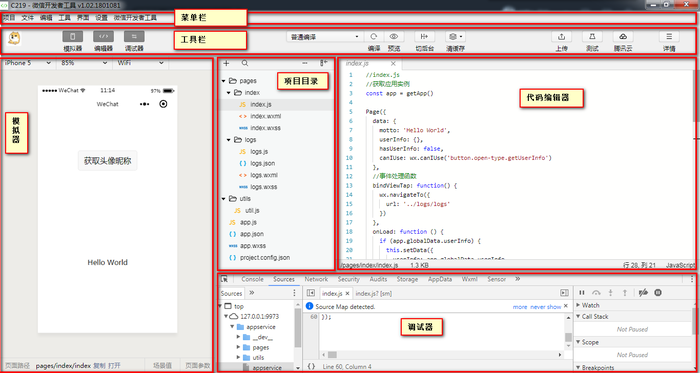Screen dimensions: 700x373
Task: Click the 编译 compile refresh icon
Action: [374, 37]
